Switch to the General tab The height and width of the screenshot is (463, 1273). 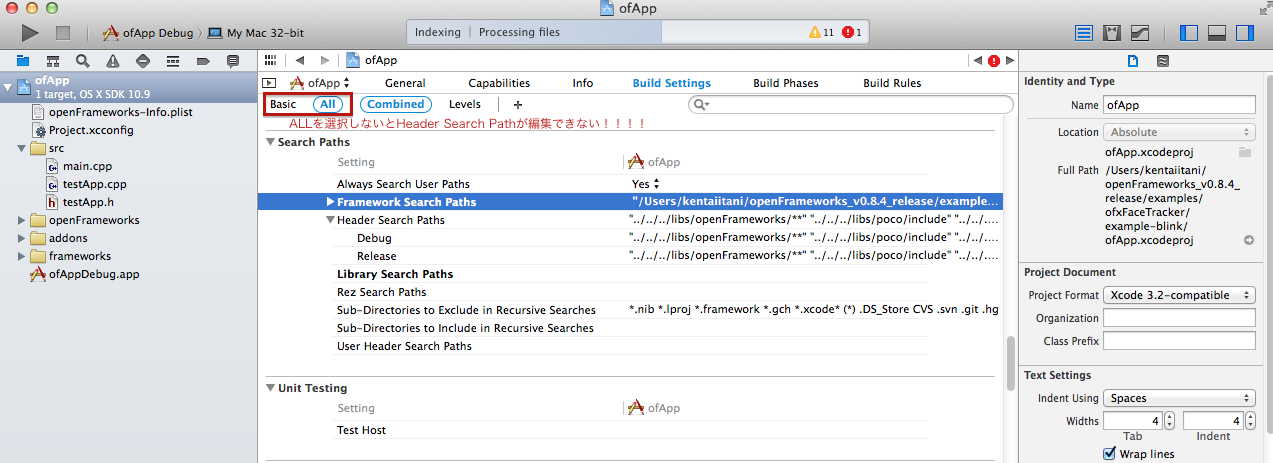(405, 83)
